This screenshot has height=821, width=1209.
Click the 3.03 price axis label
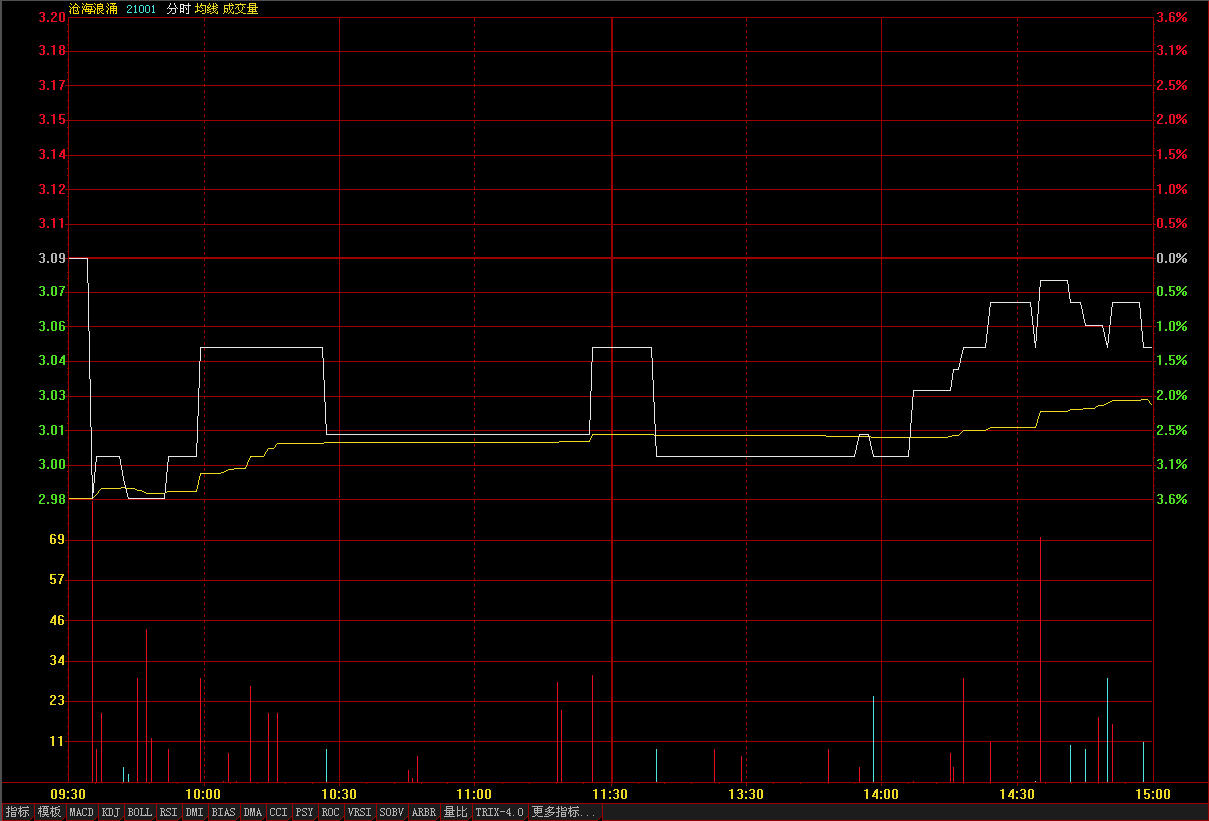52,395
